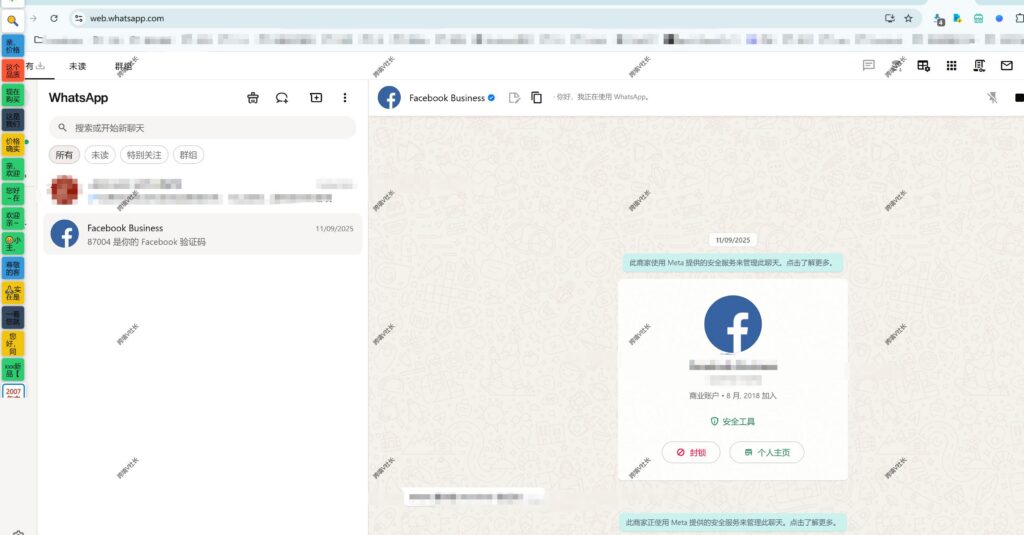Click the 封锁 block button
The width and height of the screenshot is (1024, 535).
coord(691,452)
